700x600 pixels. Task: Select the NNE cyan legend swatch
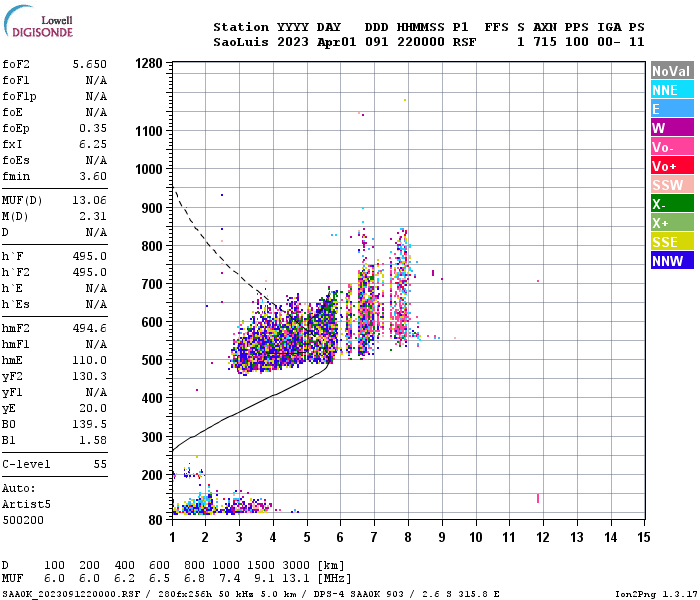coord(672,90)
